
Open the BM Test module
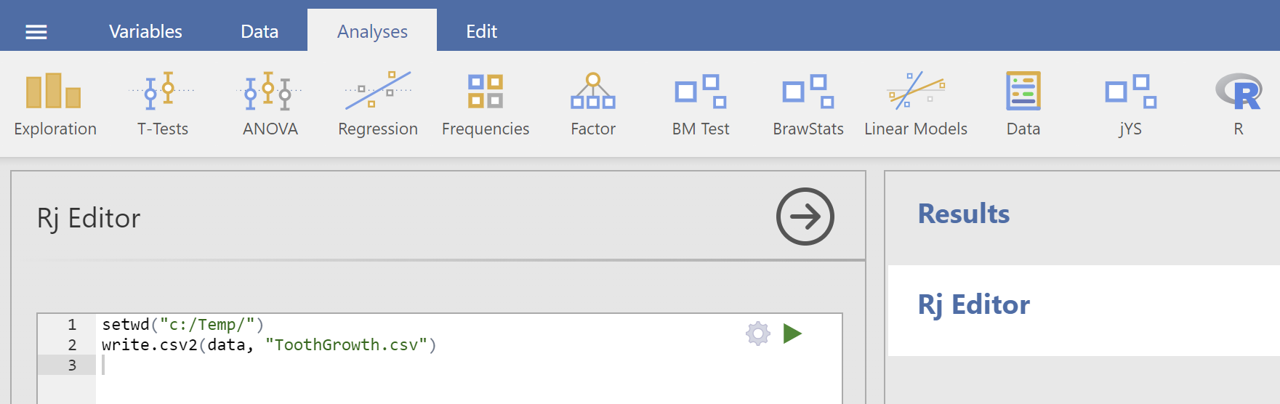[701, 104]
